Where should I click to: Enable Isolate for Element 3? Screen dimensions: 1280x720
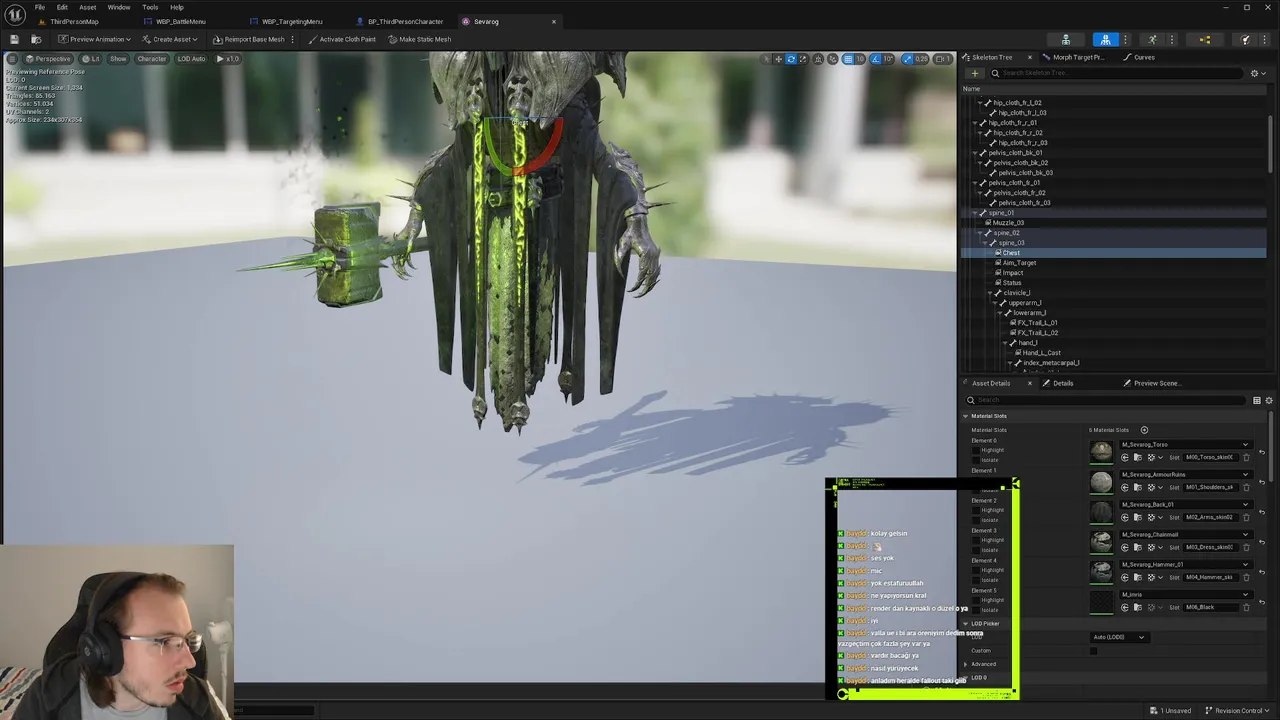(977, 550)
